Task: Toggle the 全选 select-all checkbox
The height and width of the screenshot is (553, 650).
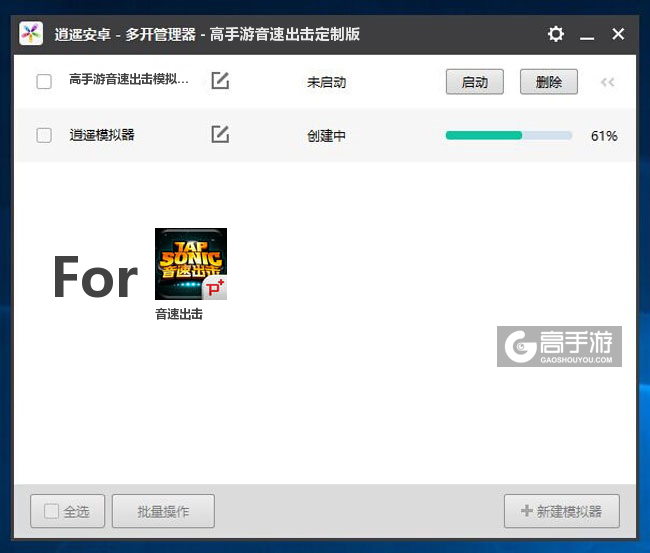Action: [51, 511]
